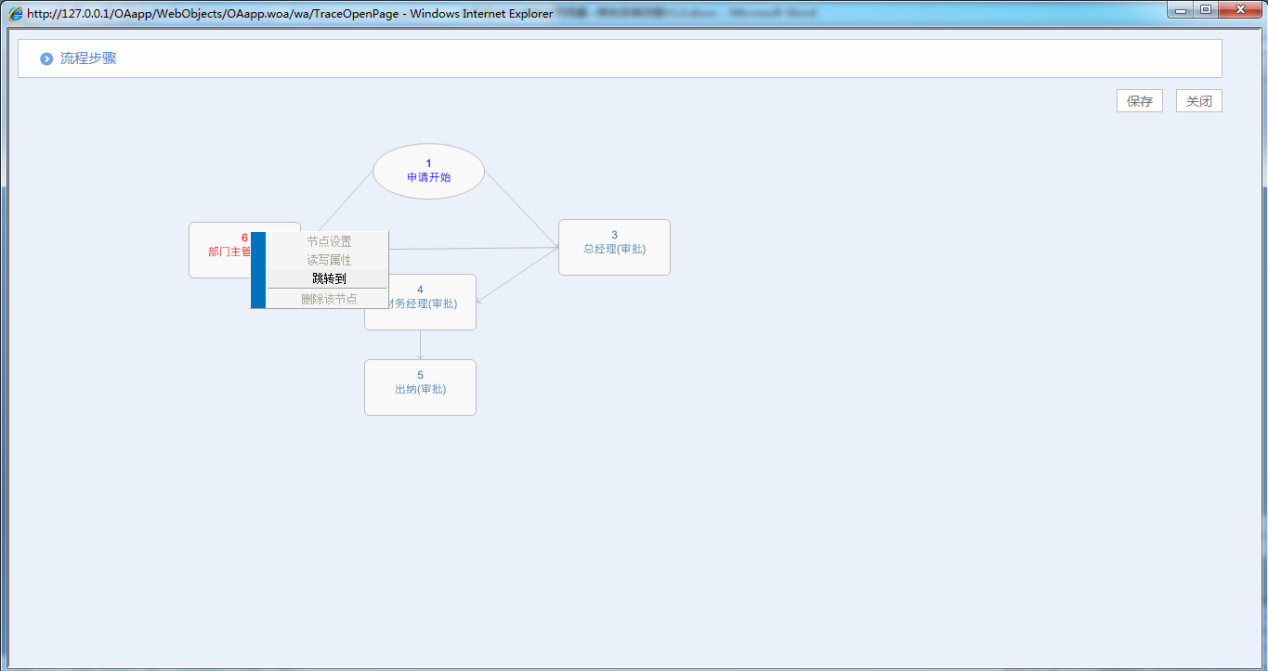
Task: Click the arrow connecting node 4 to node 5
Action: click(420, 345)
